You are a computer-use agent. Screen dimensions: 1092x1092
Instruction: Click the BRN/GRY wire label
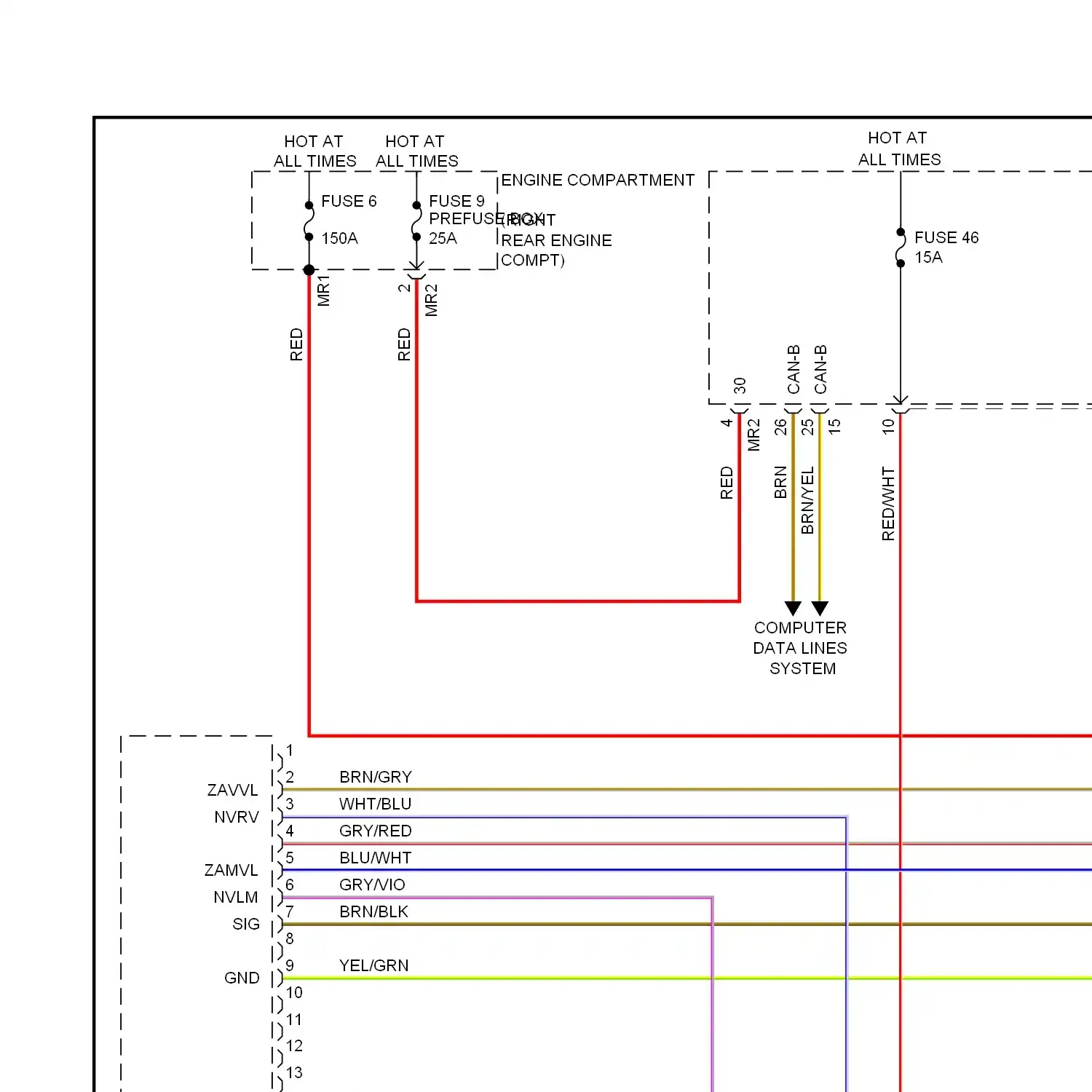point(376,777)
